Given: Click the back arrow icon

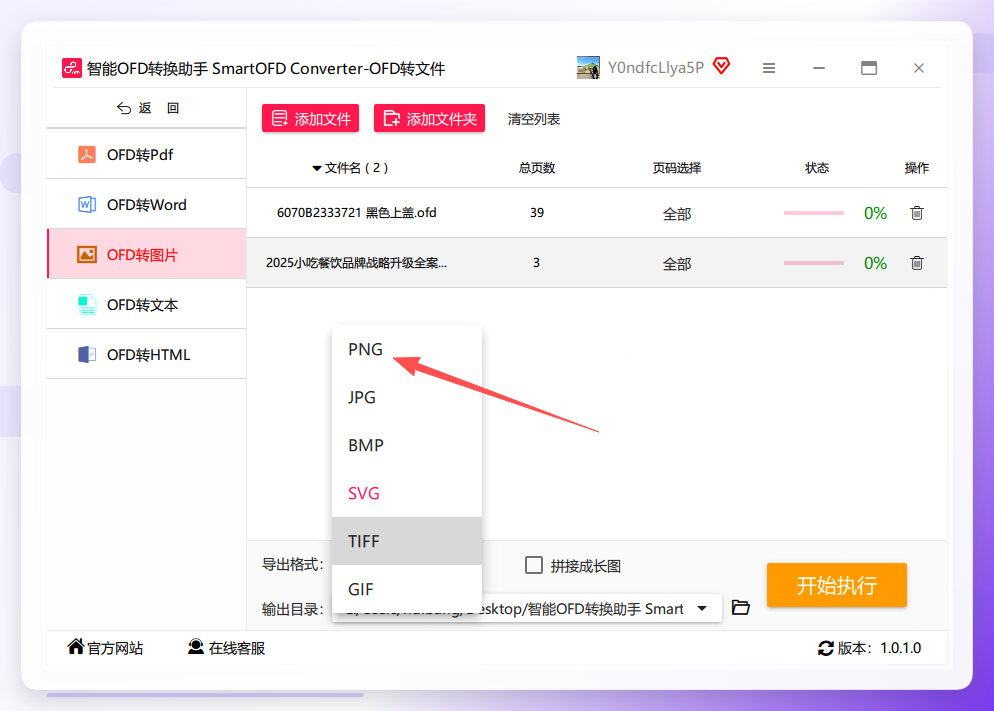Looking at the screenshot, I should coord(124,108).
